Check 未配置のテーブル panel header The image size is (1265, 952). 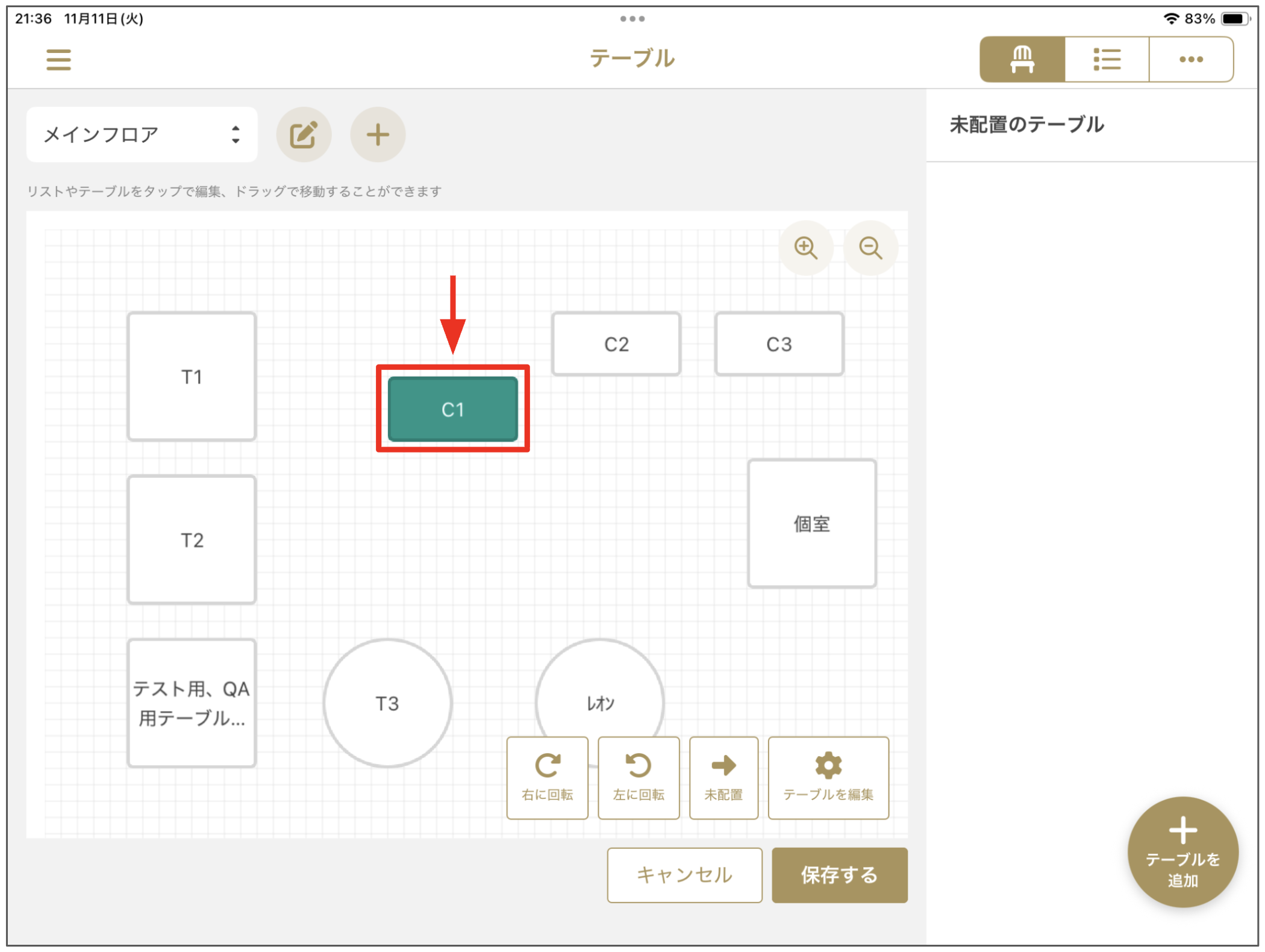point(1026,124)
